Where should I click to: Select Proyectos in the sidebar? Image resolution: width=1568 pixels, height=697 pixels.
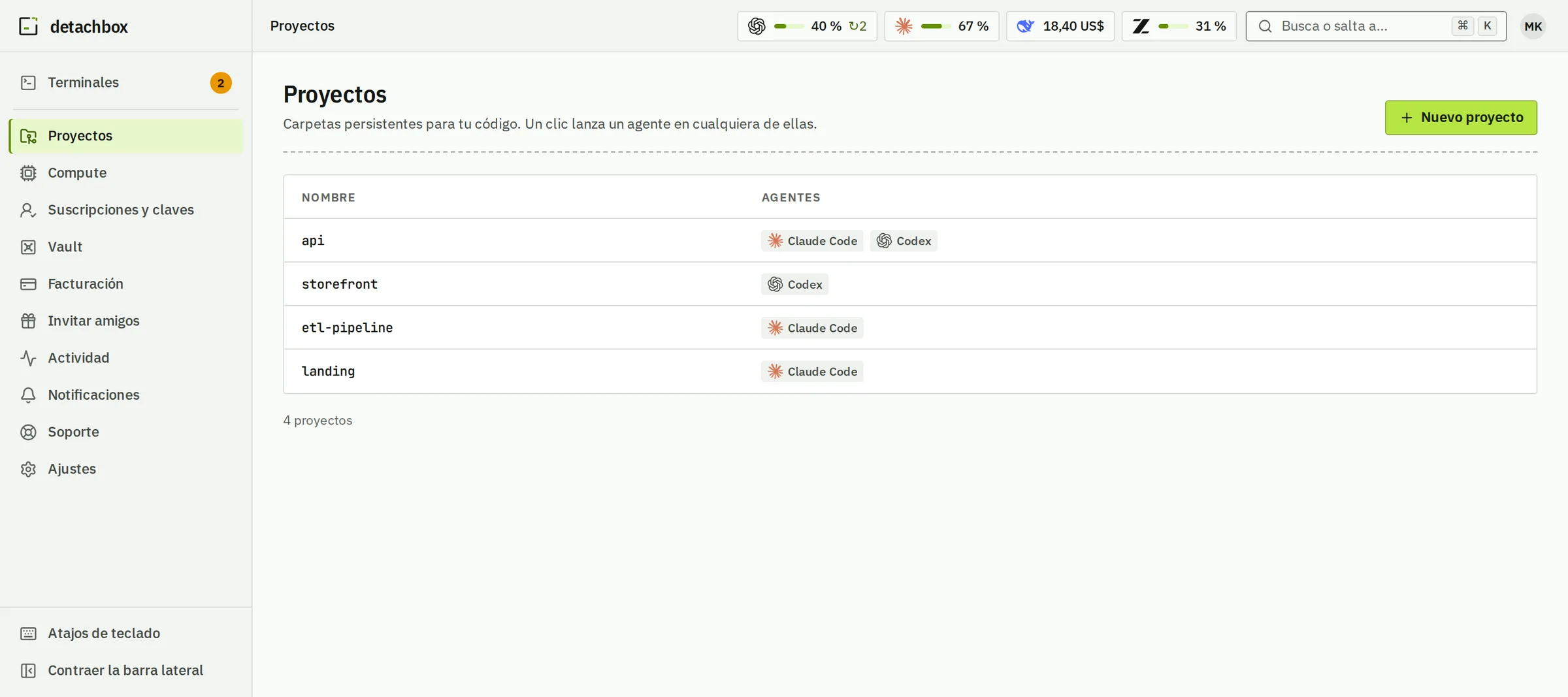pyautogui.click(x=126, y=136)
